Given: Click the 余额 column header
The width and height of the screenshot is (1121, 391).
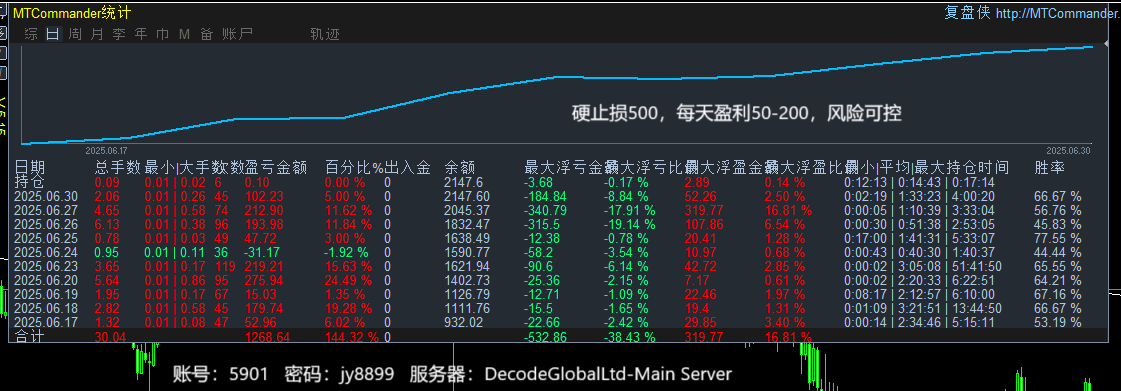Looking at the screenshot, I should point(460,168).
